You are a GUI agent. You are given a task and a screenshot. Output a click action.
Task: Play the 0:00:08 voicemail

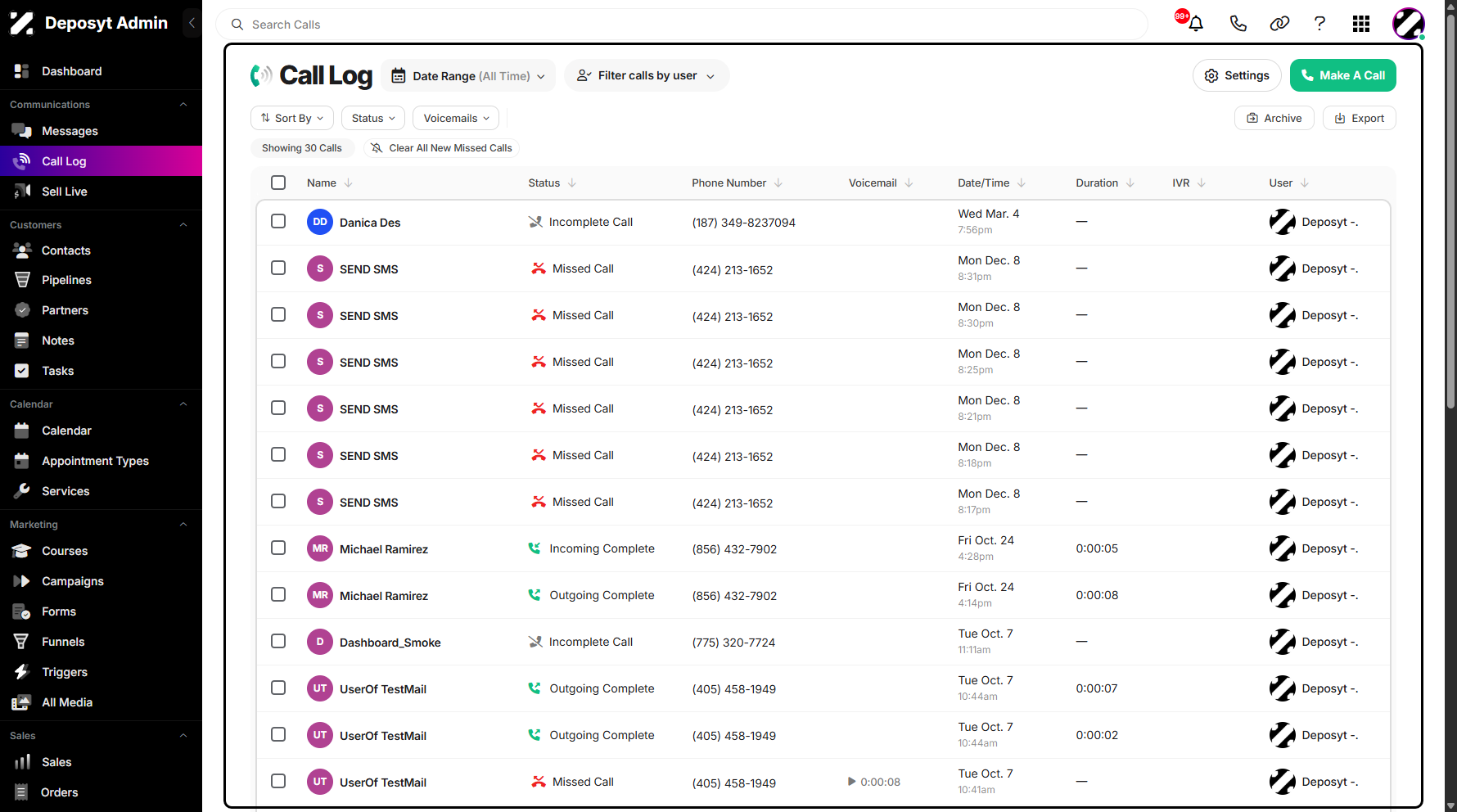click(852, 782)
